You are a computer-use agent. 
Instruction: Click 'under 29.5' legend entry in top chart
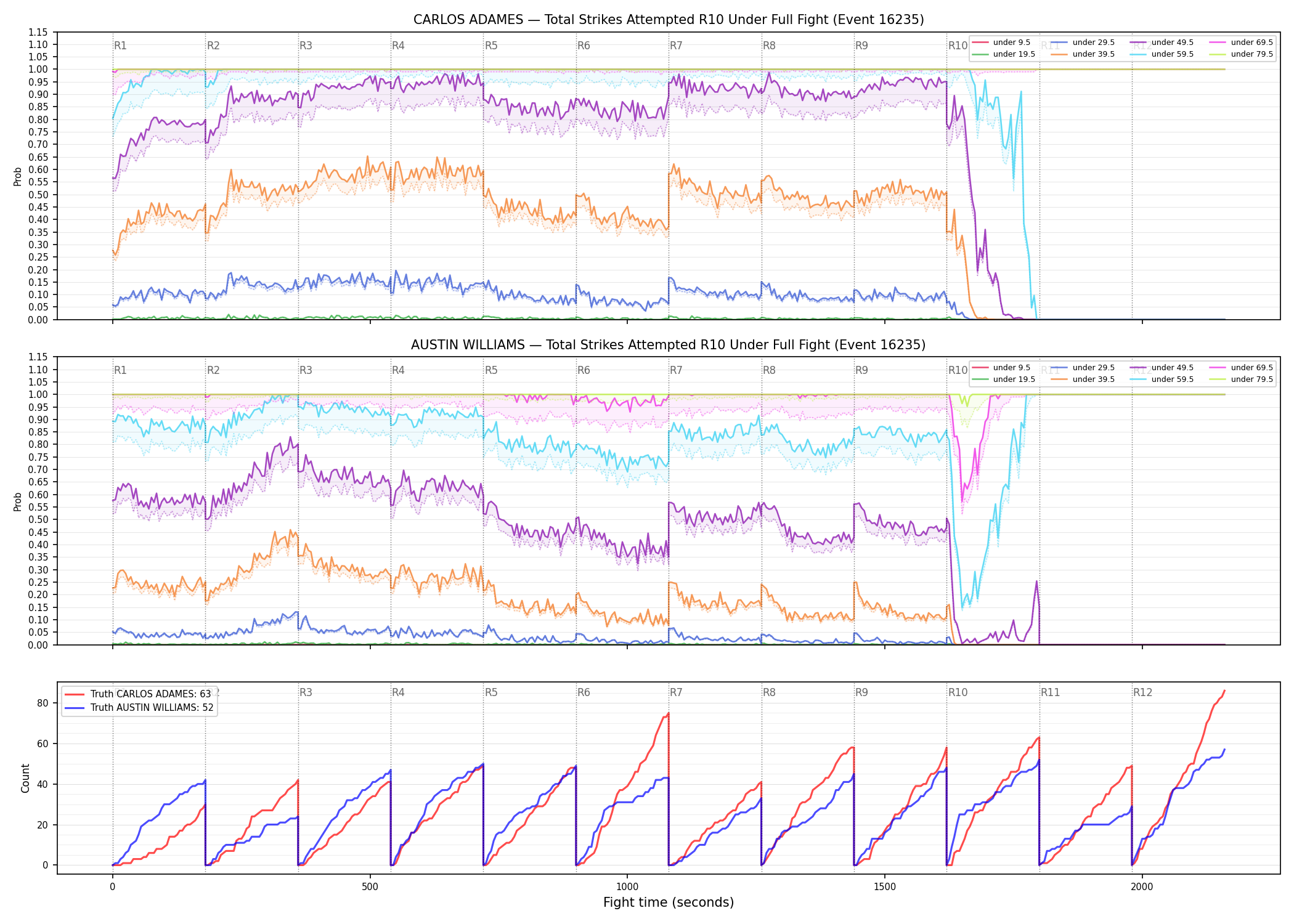1082,43
